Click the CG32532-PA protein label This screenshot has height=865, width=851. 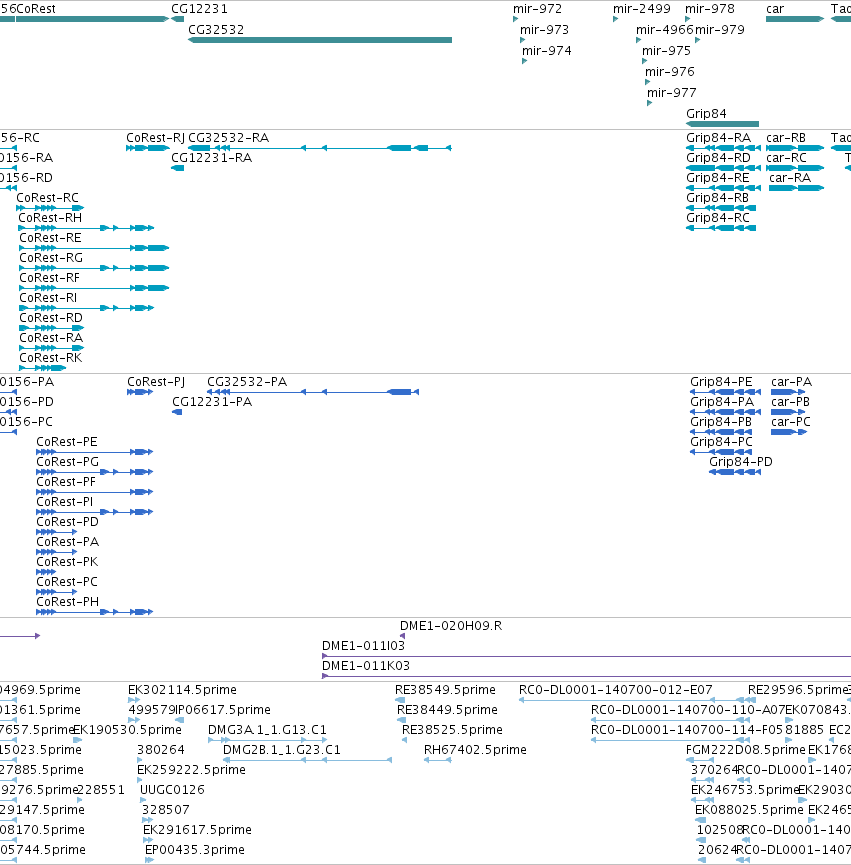[x=247, y=382]
